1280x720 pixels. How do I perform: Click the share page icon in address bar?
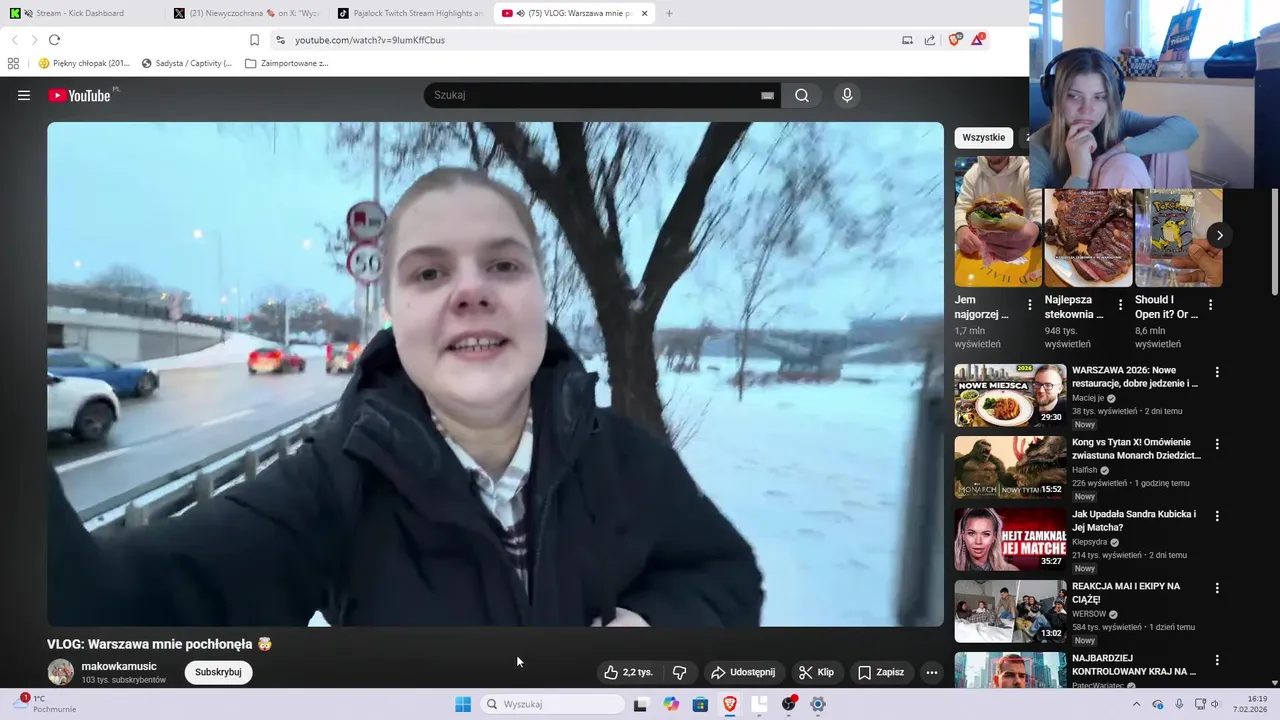[x=930, y=40]
